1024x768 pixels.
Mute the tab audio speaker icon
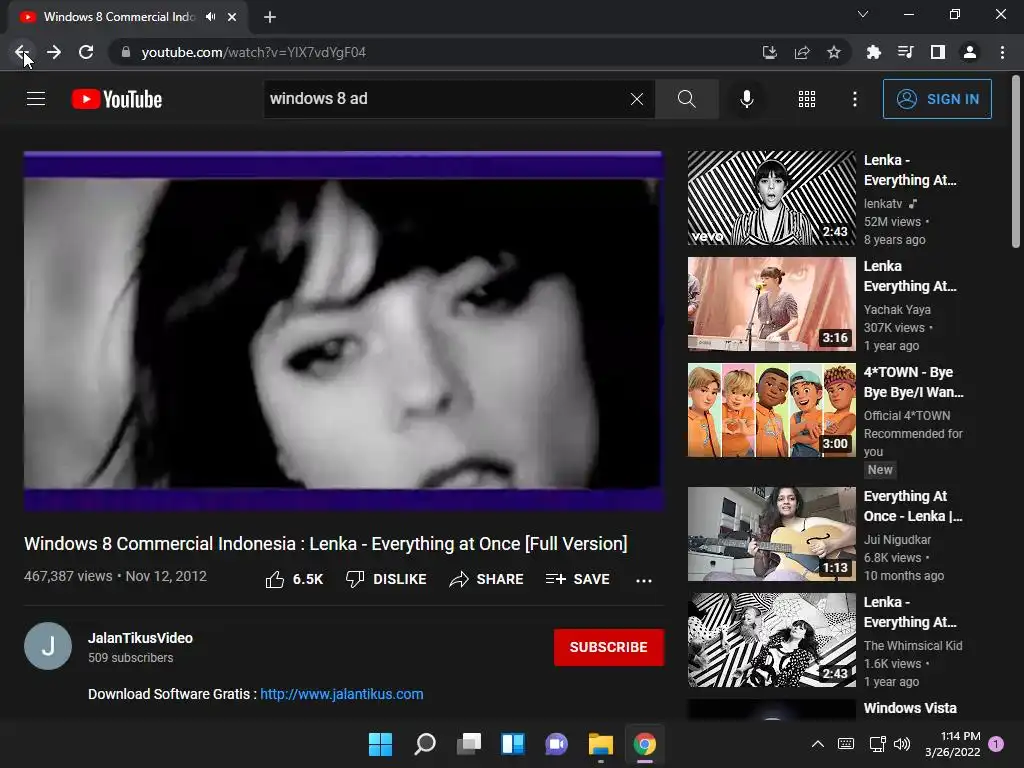210,17
